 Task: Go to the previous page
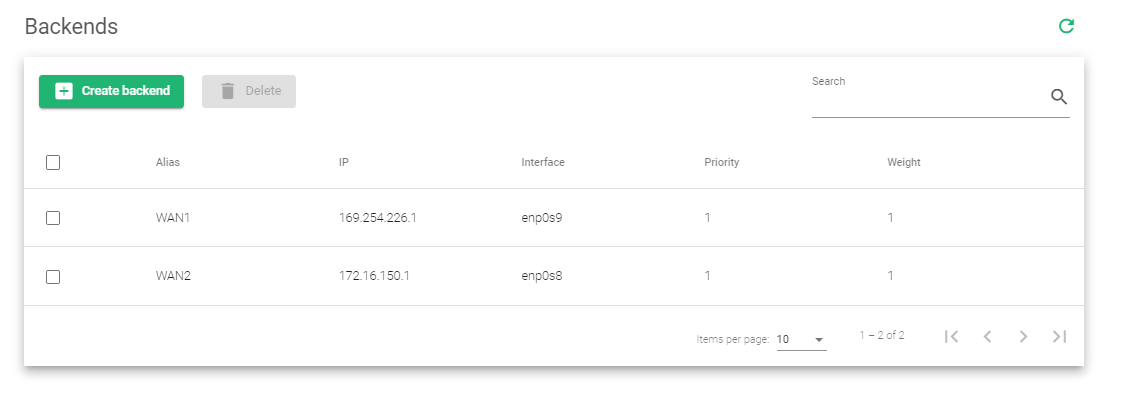[987, 336]
